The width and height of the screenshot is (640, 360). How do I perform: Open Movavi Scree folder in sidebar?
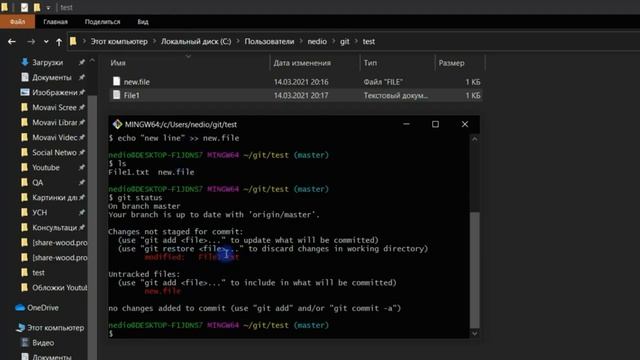tap(54, 108)
